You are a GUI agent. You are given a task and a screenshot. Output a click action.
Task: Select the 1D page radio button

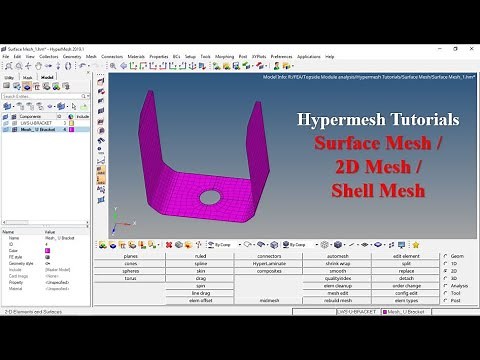pos(446,264)
